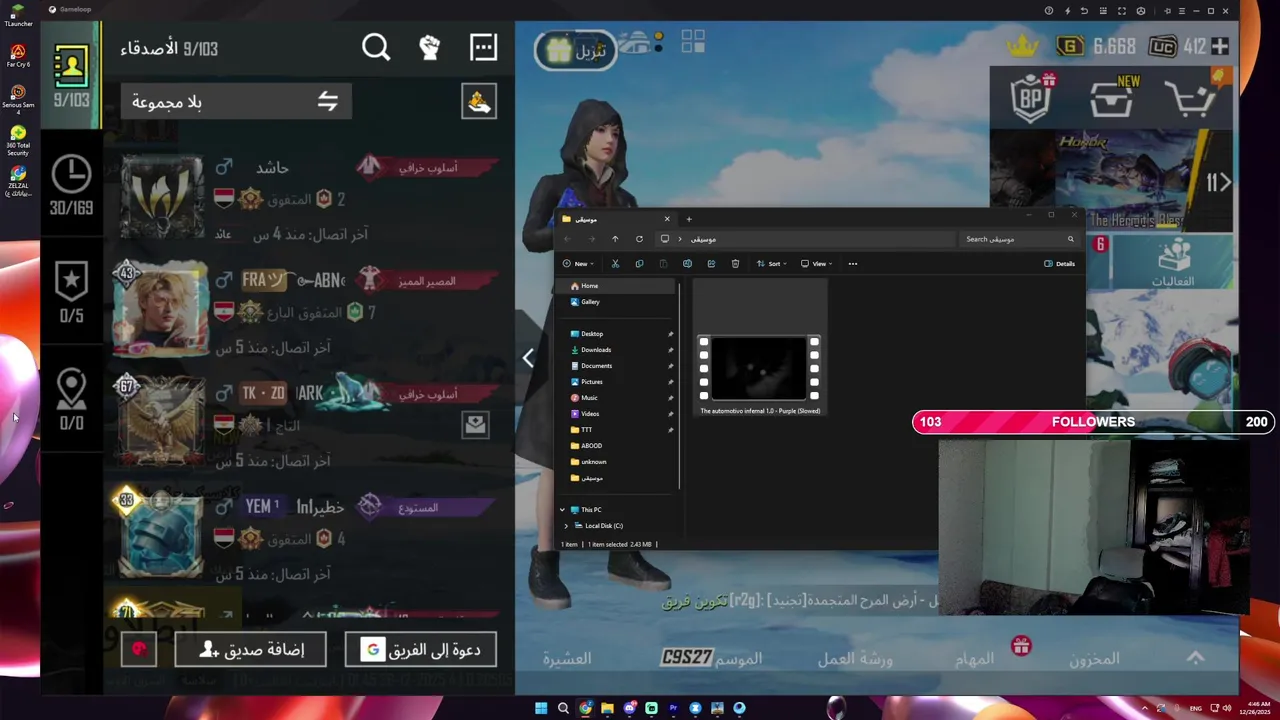Image resolution: width=1280 pixels, height=720 pixels.
Task: Open the shopping cart shop icon
Action: (x=1190, y=98)
